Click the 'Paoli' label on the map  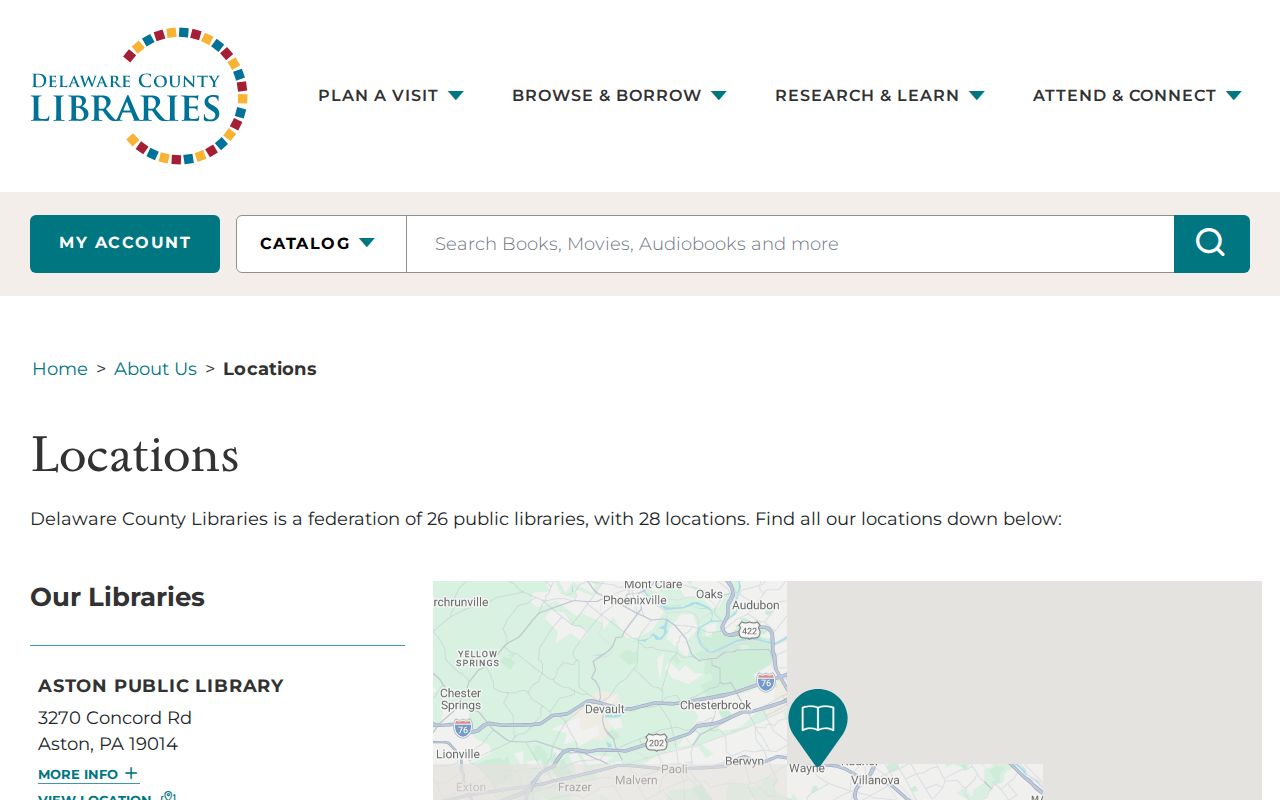(x=675, y=769)
